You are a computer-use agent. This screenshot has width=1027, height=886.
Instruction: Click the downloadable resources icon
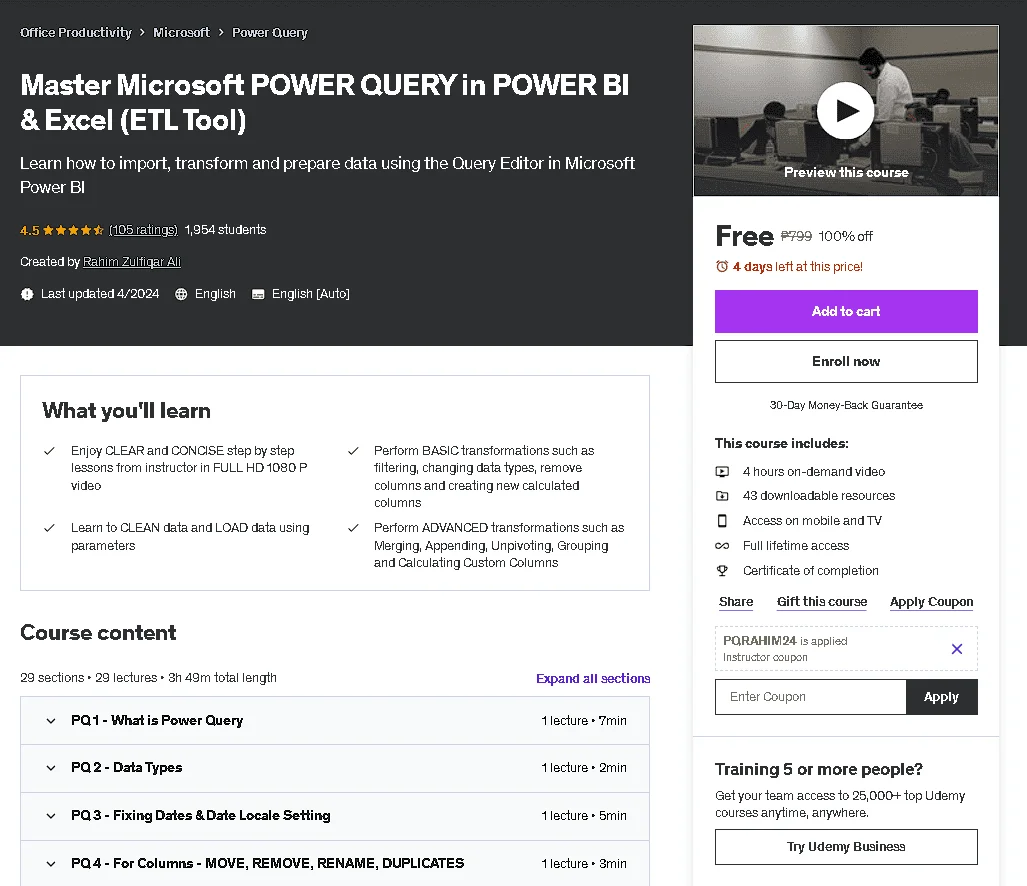[722, 496]
